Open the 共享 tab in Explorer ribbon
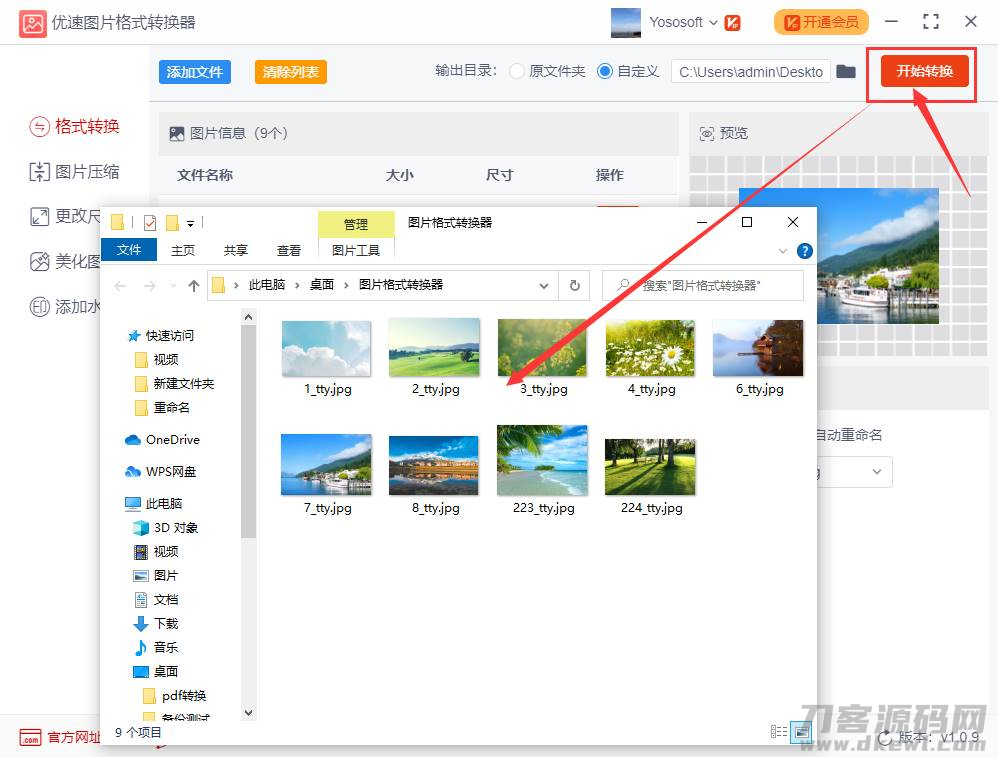The width and height of the screenshot is (998, 757). click(x=235, y=251)
